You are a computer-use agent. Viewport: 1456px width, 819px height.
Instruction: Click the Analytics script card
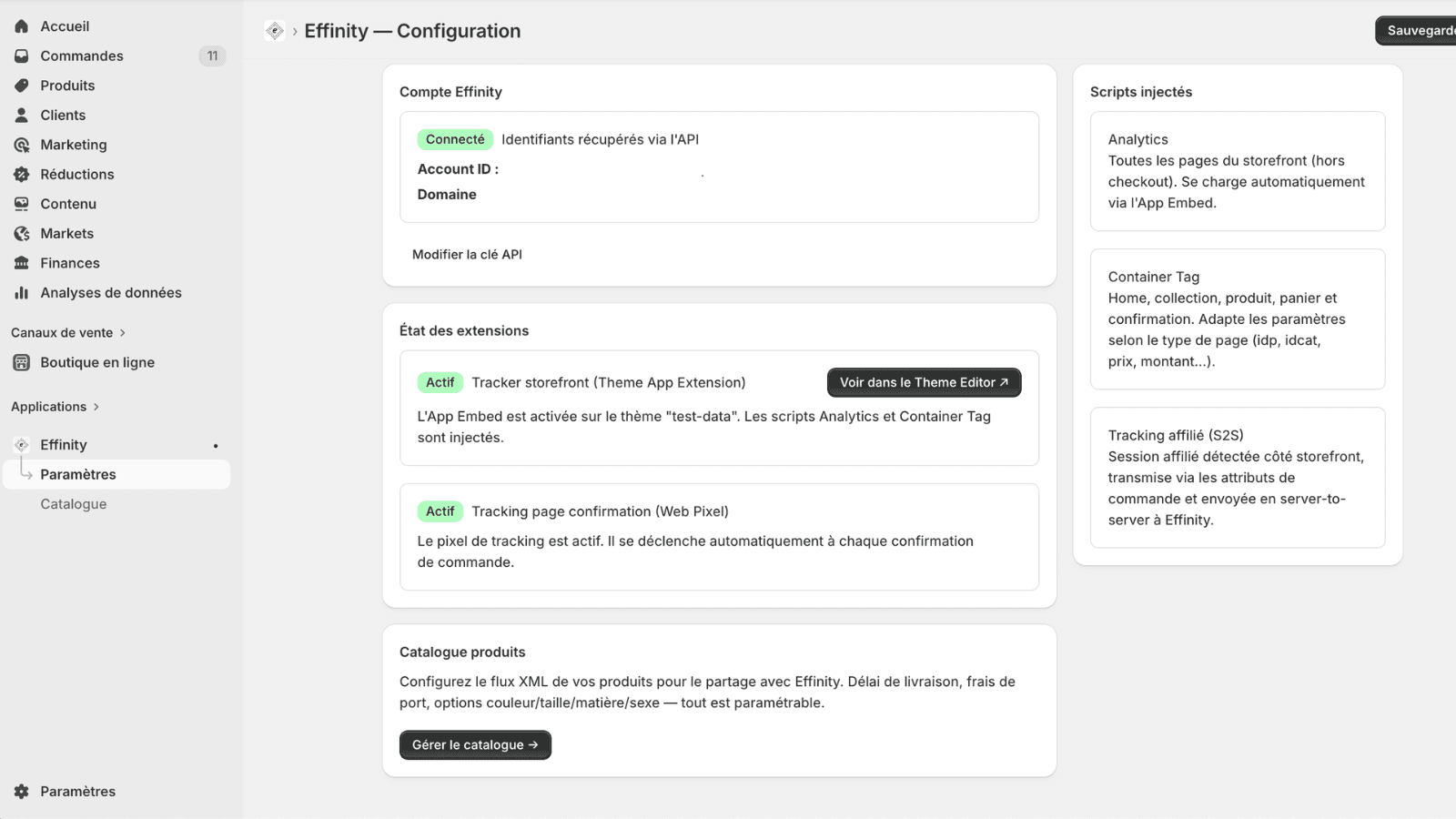[x=1238, y=171]
